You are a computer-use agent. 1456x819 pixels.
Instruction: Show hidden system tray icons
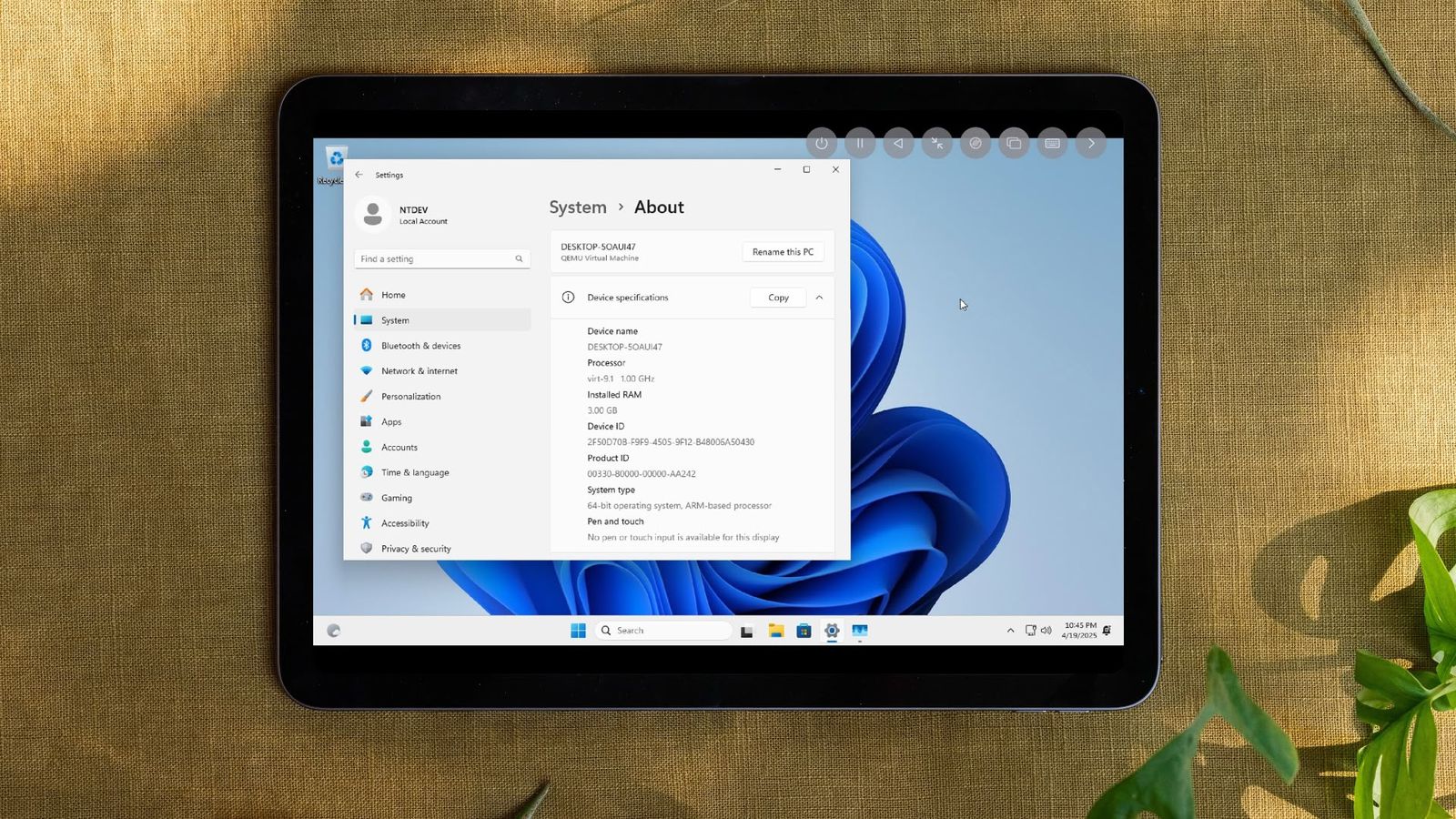point(1010,631)
